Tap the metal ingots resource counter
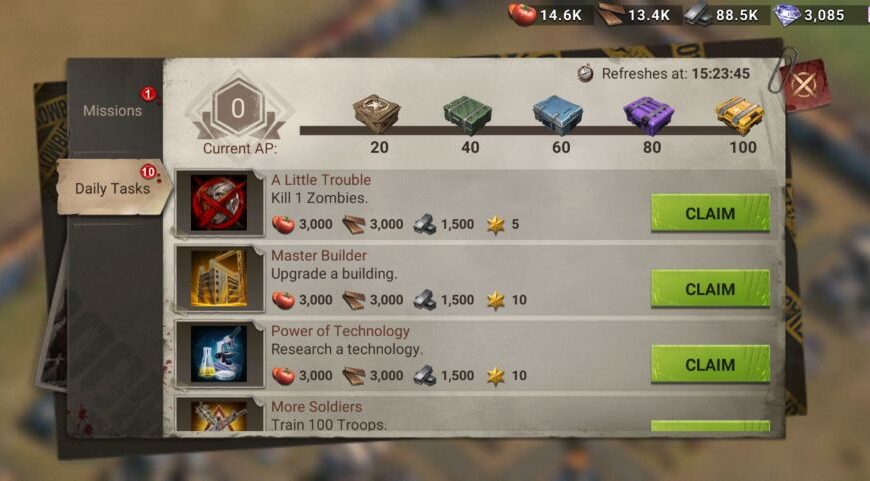The image size is (870, 481). click(721, 14)
